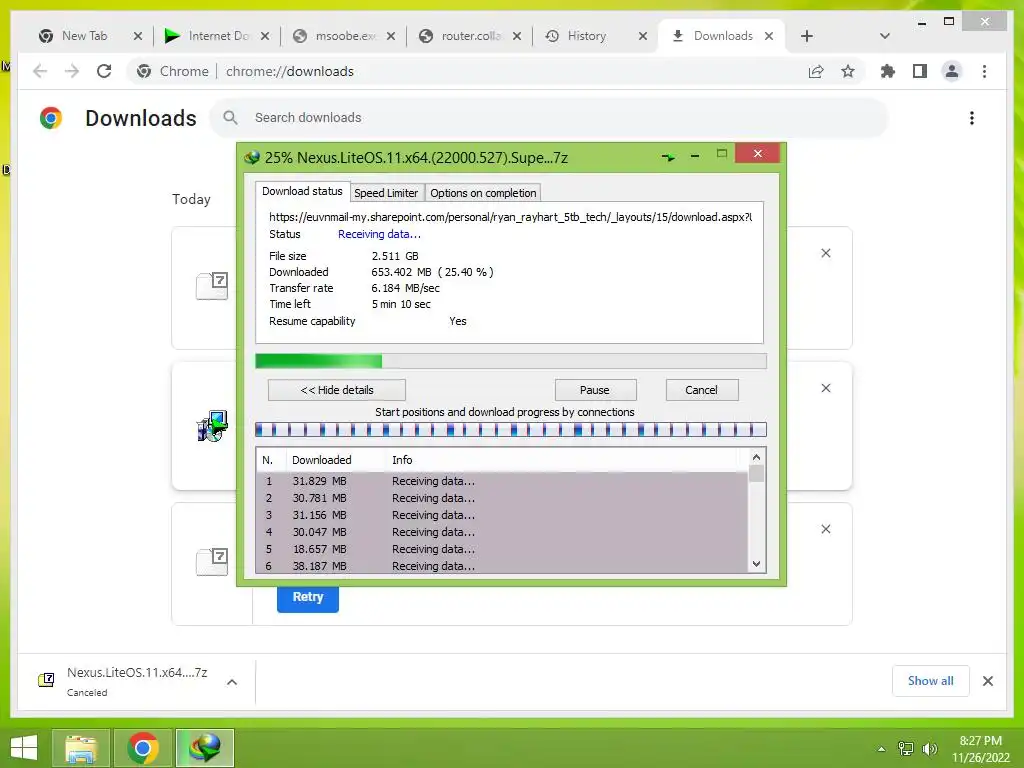The width and height of the screenshot is (1024, 768).
Task: Open Internet Download Manager from taskbar
Action: click(205, 748)
